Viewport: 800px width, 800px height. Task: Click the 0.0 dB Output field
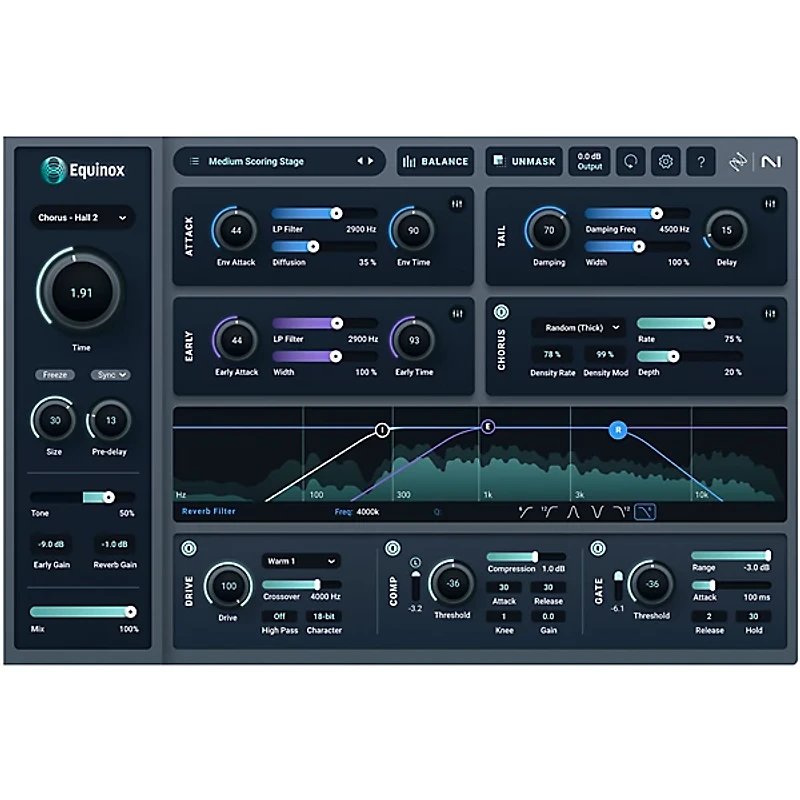pos(589,162)
